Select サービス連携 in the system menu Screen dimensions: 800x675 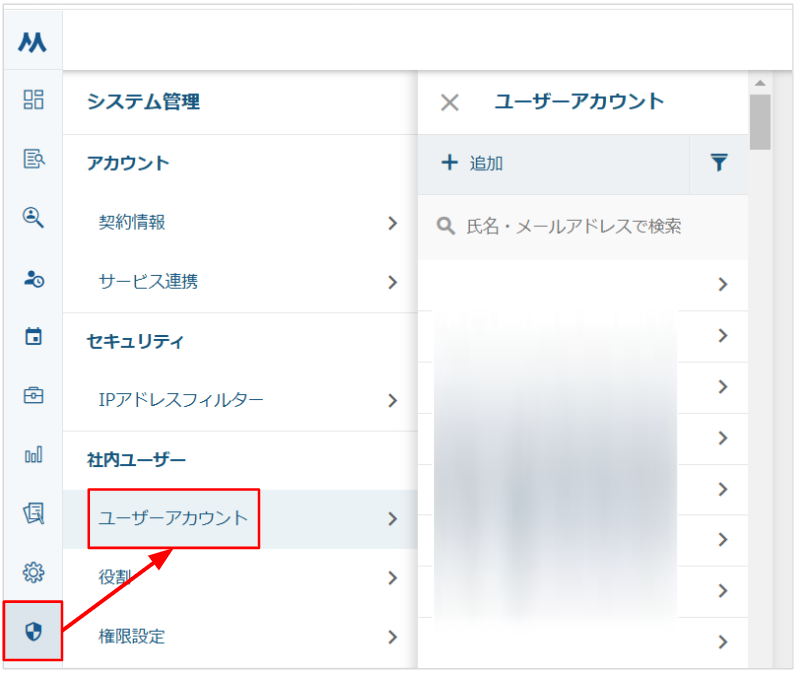(240, 282)
